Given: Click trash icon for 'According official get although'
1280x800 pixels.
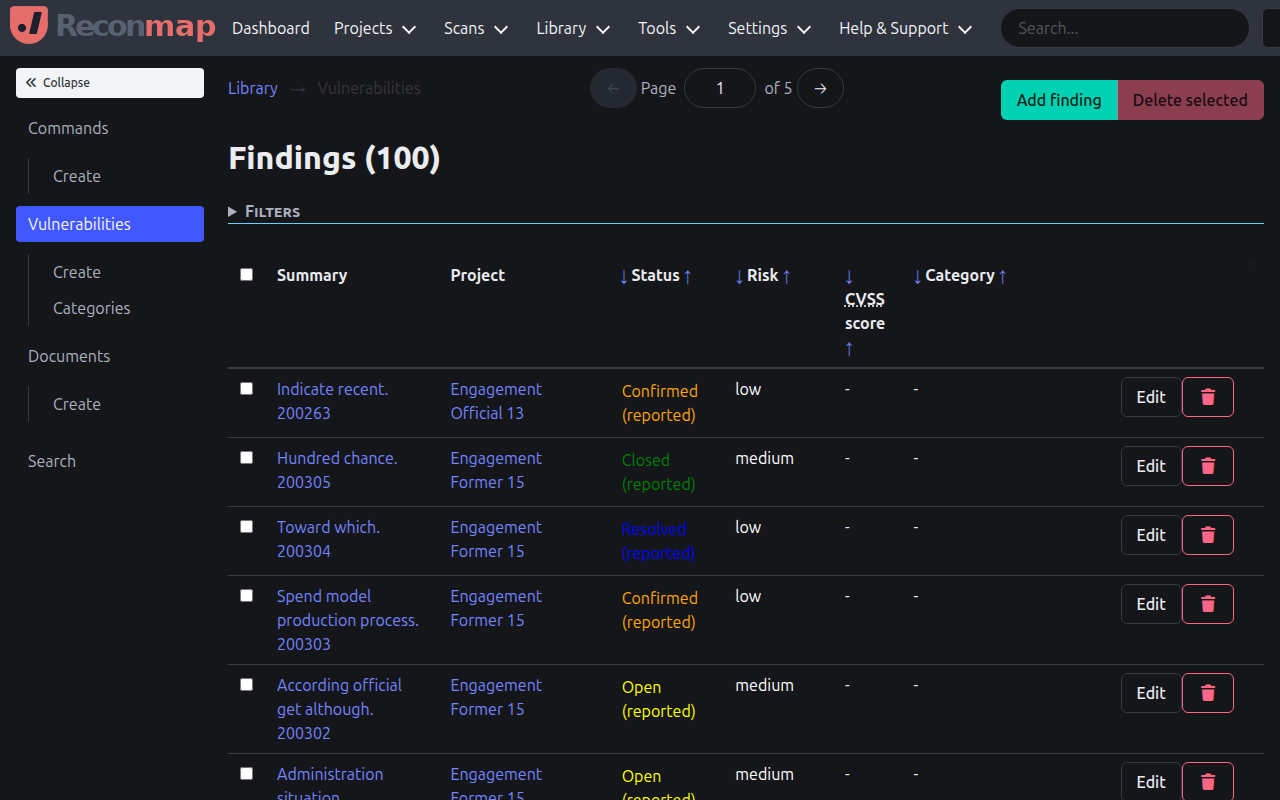Looking at the screenshot, I should pos(1207,693).
